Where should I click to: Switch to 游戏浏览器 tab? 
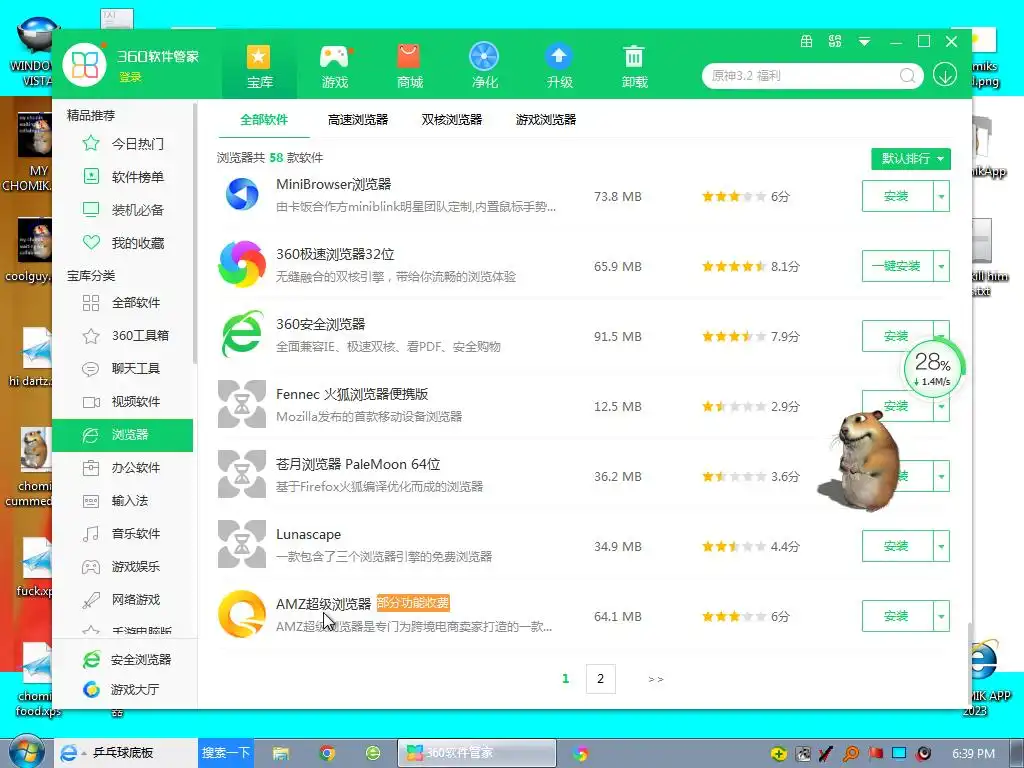click(546, 120)
